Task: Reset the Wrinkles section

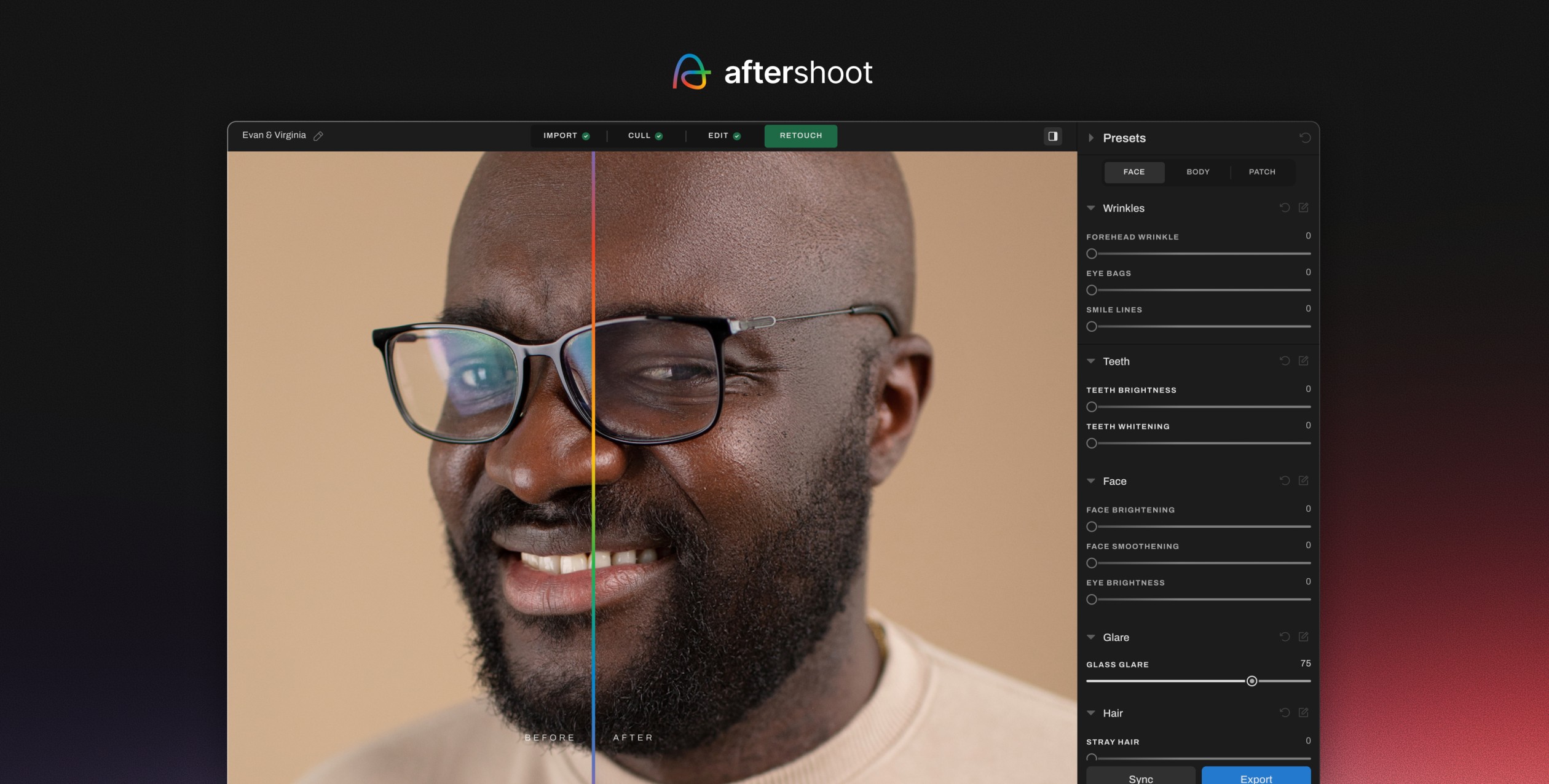Action: tap(1284, 208)
